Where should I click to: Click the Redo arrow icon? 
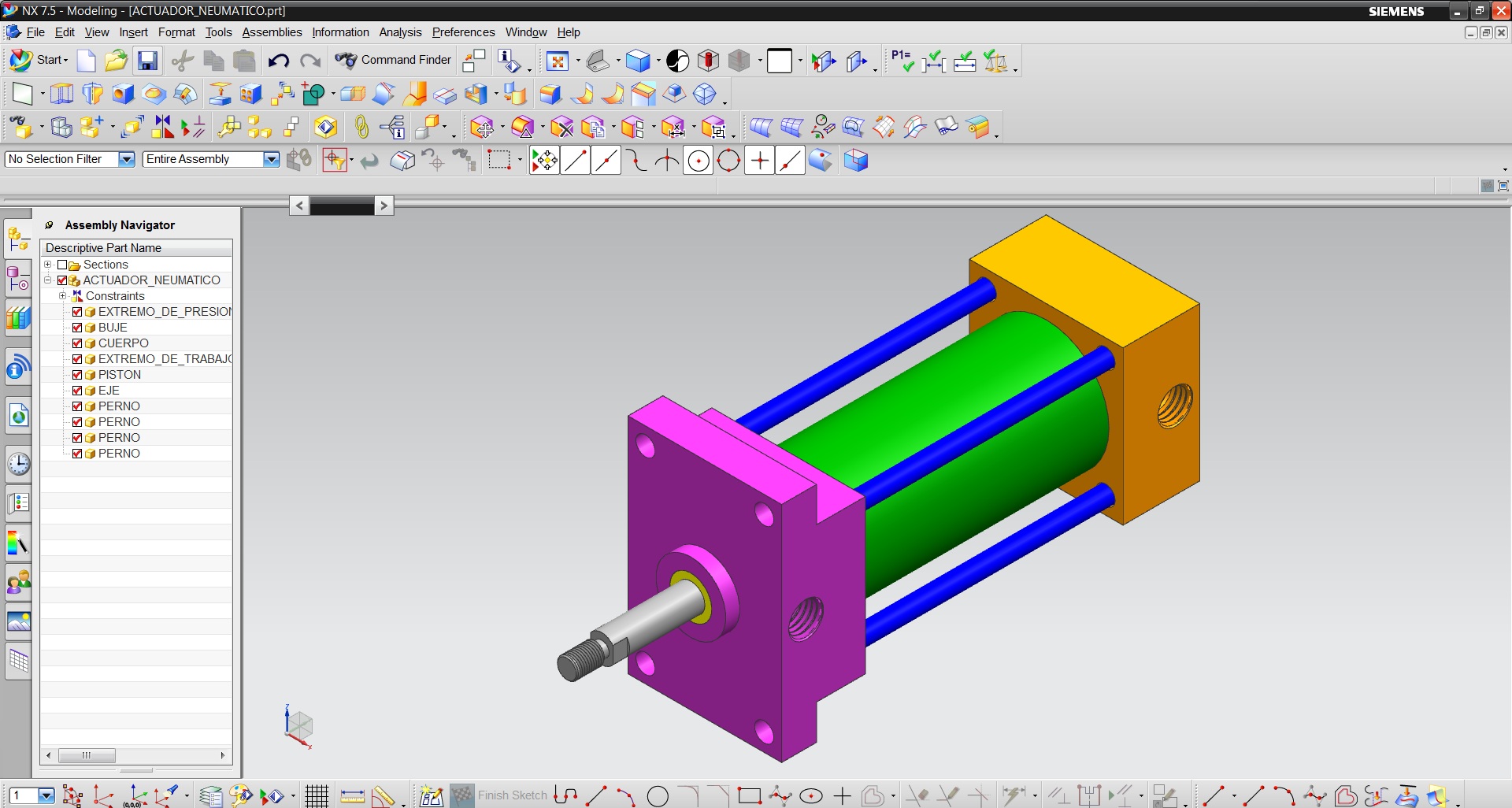coord(310,61)
